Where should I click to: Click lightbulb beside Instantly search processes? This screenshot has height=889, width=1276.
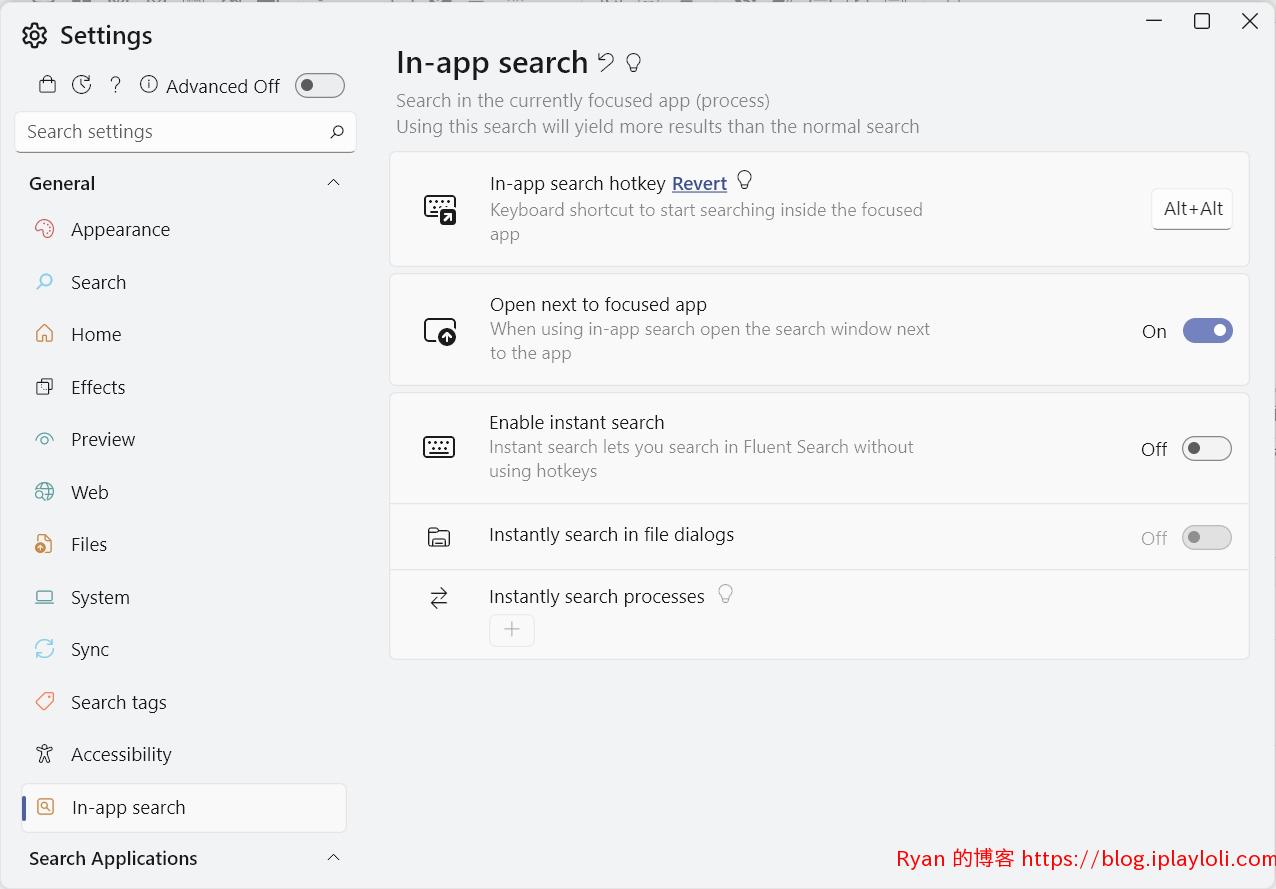[x=726, y=594]
